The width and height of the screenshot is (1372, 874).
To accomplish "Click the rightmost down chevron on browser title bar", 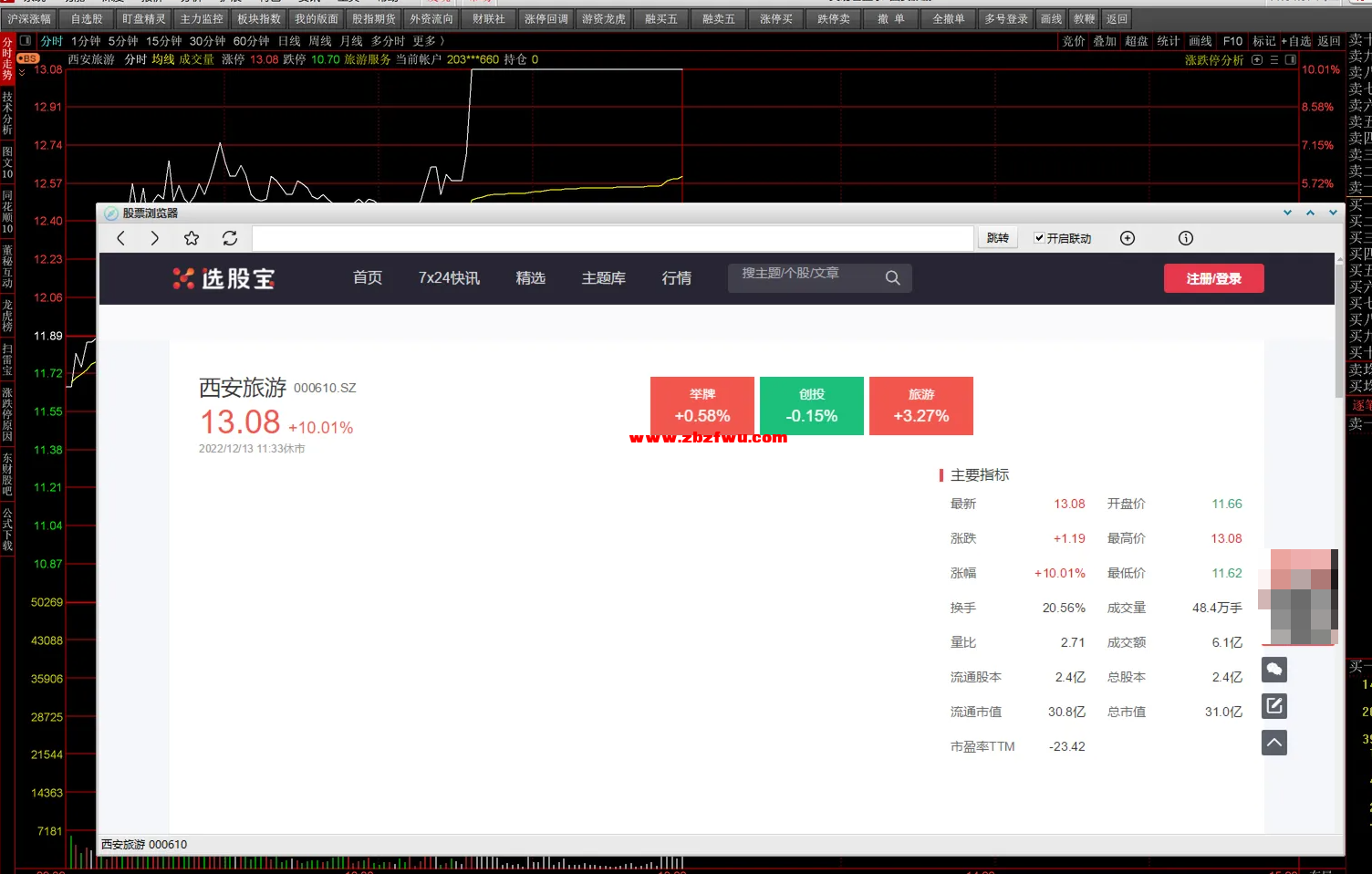I will pos(1333,213).
